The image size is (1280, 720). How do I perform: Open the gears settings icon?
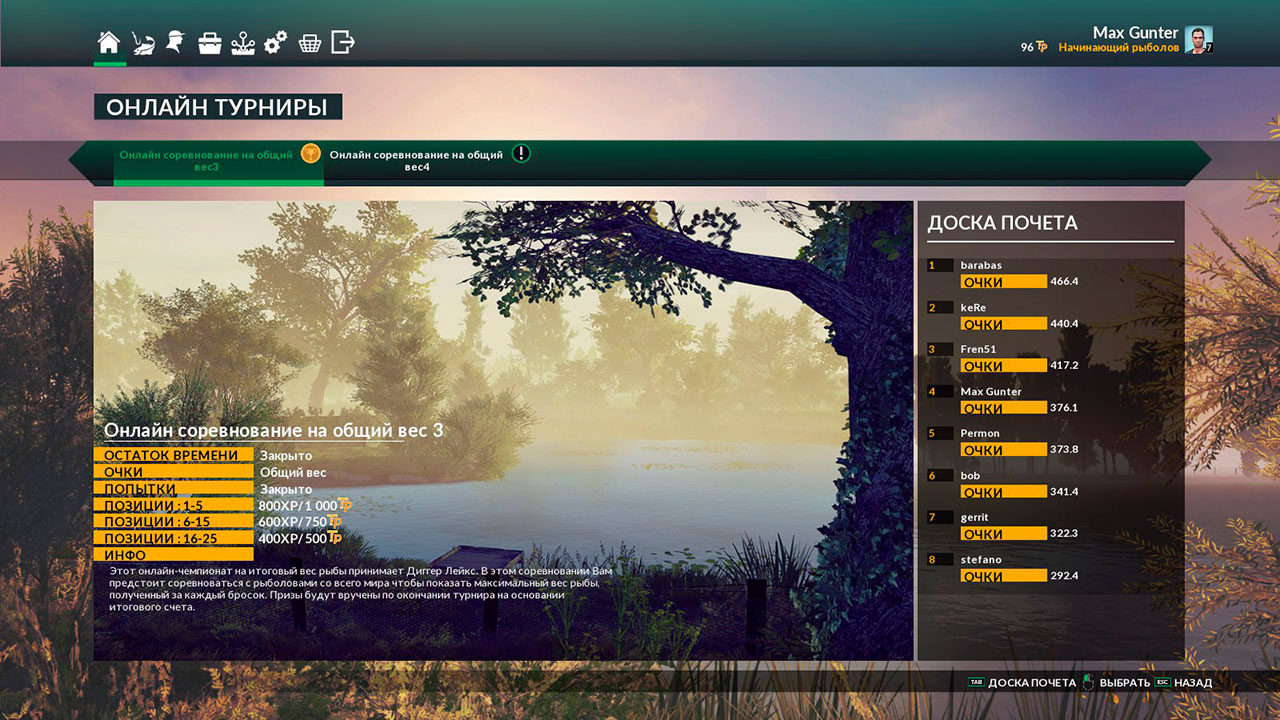coord(276,43)
